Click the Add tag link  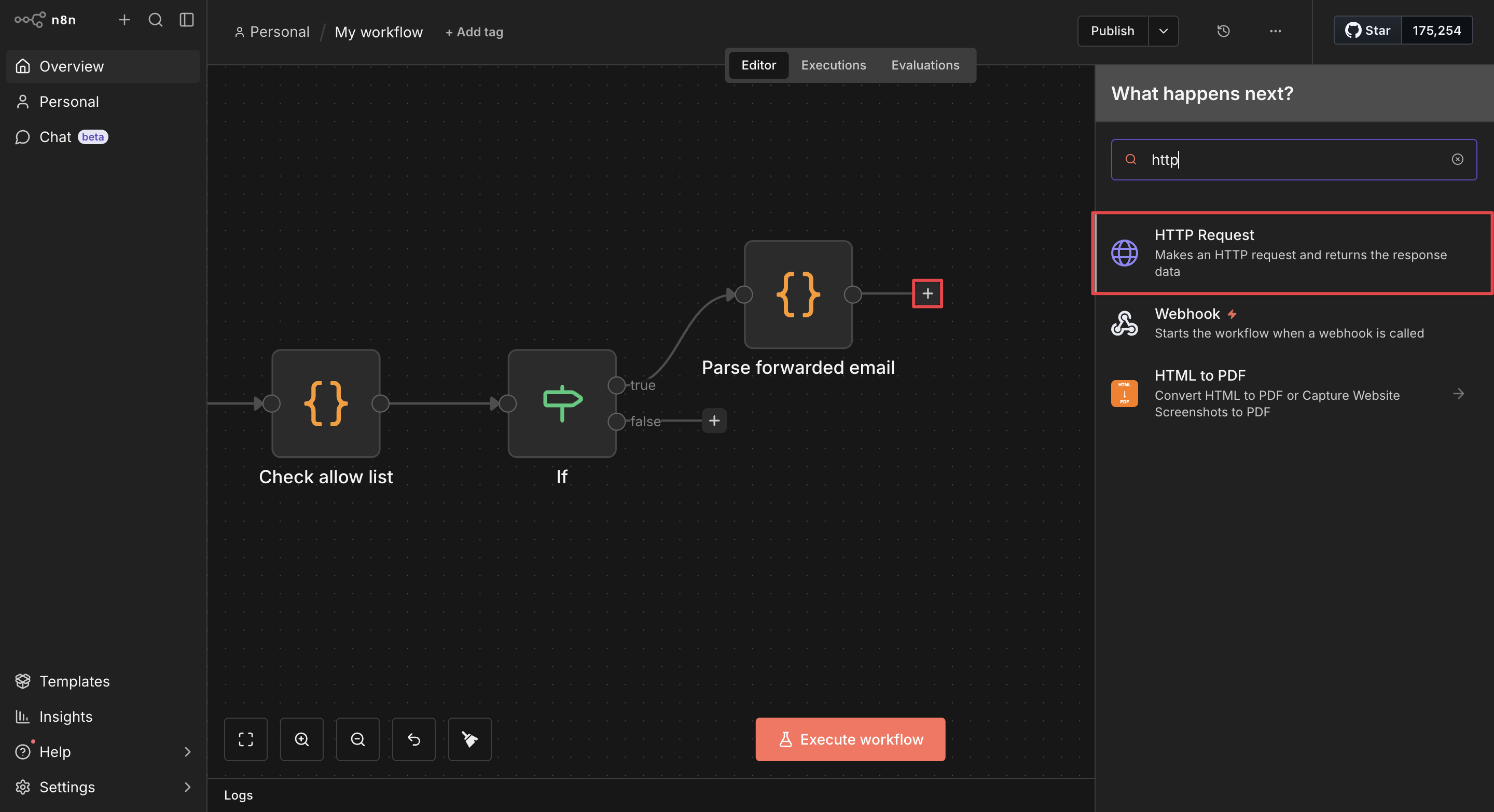[474, 32]
